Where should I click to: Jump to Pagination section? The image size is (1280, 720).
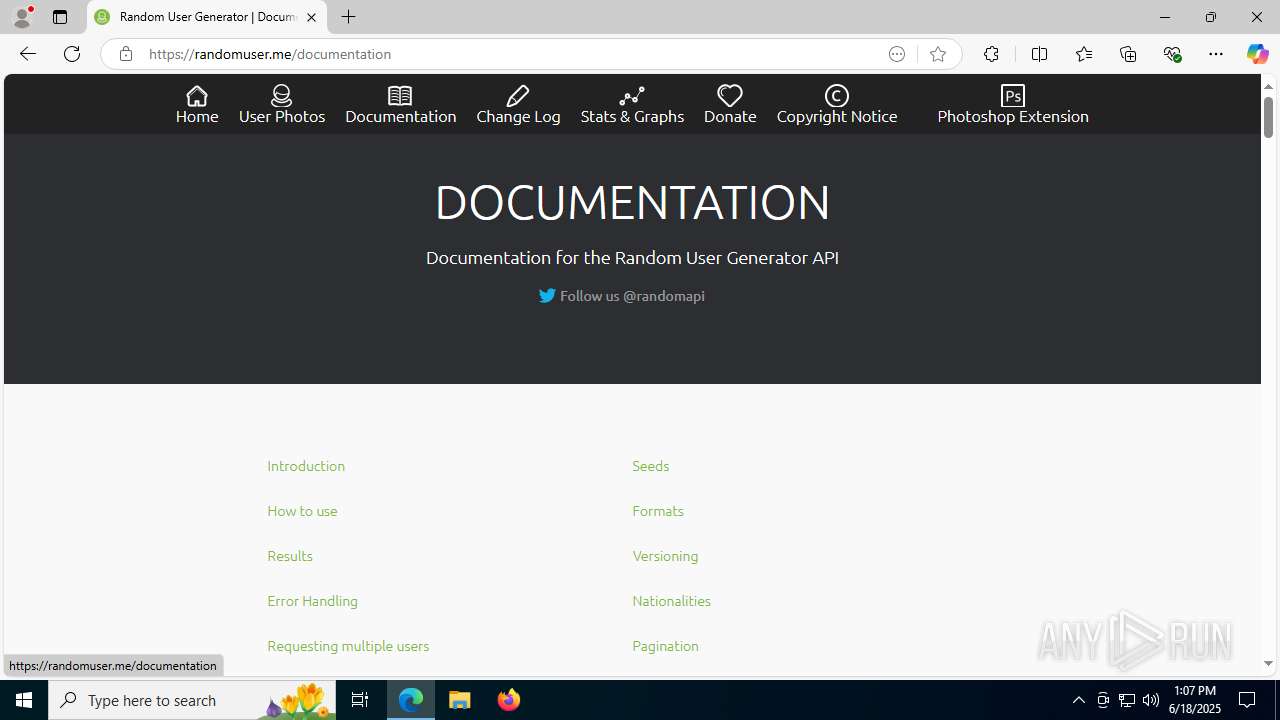665,645
